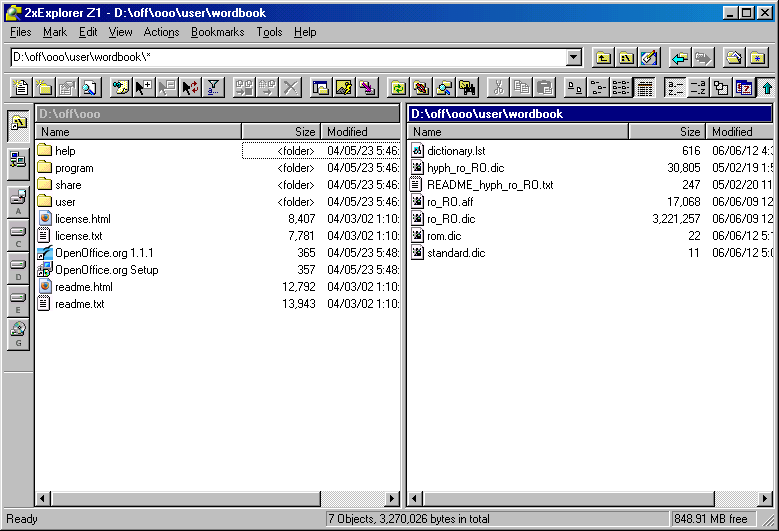The height and width of the screenshot is (531, 779).
Task: Open the Tools menu
Action: click(x=269, y=32)
